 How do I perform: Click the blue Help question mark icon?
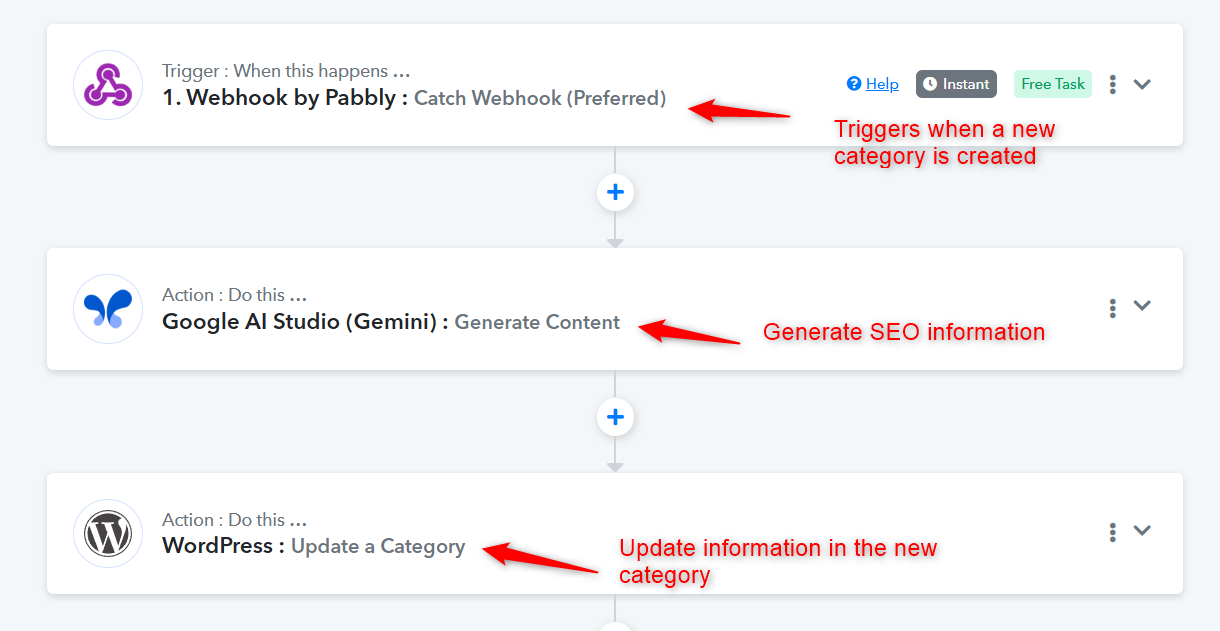click(854, 84)
